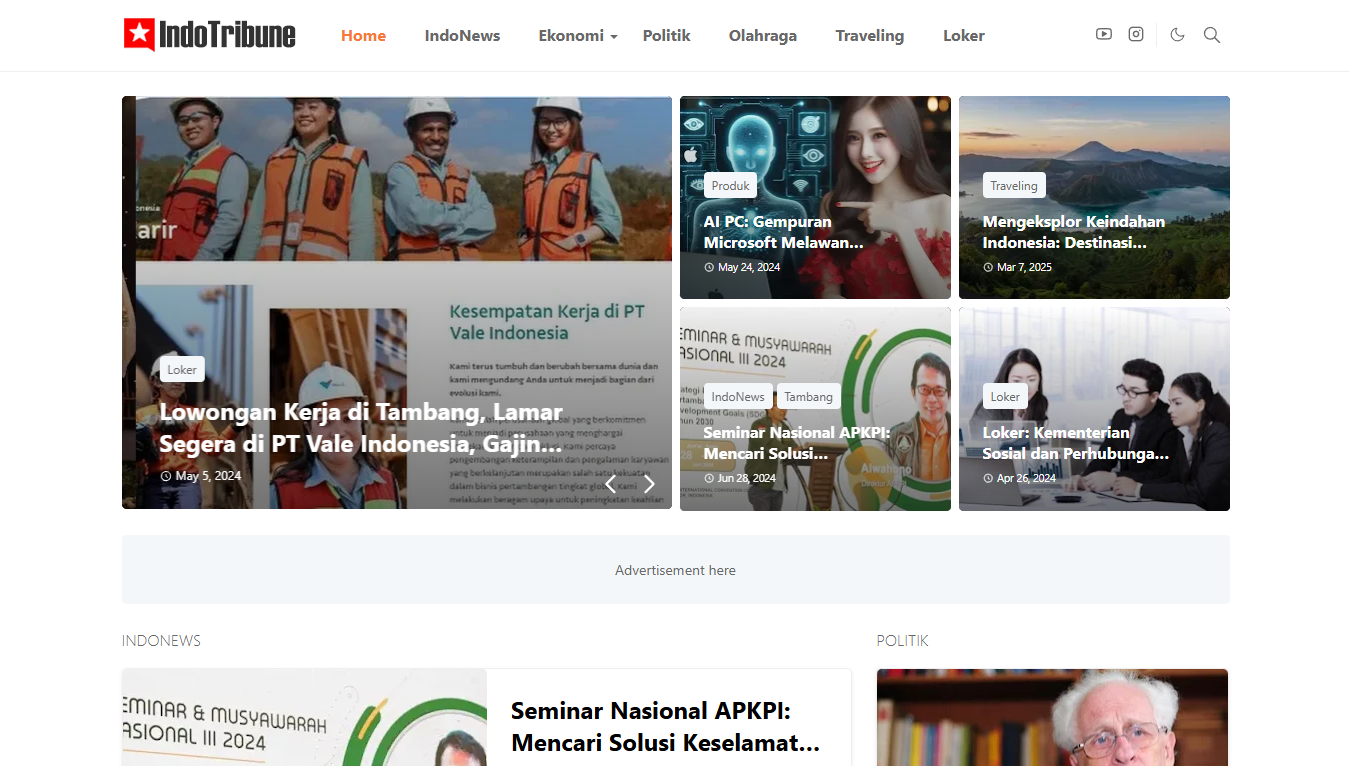1349x766 pixels.
Task: Click the Loker navigation item
Action: click(x=963, y=36)
